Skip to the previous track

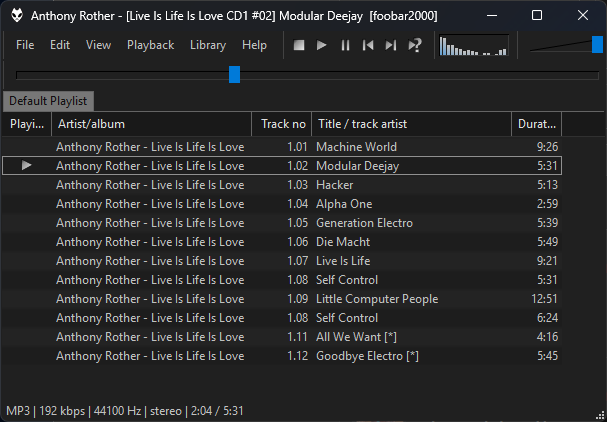(368, 45)
